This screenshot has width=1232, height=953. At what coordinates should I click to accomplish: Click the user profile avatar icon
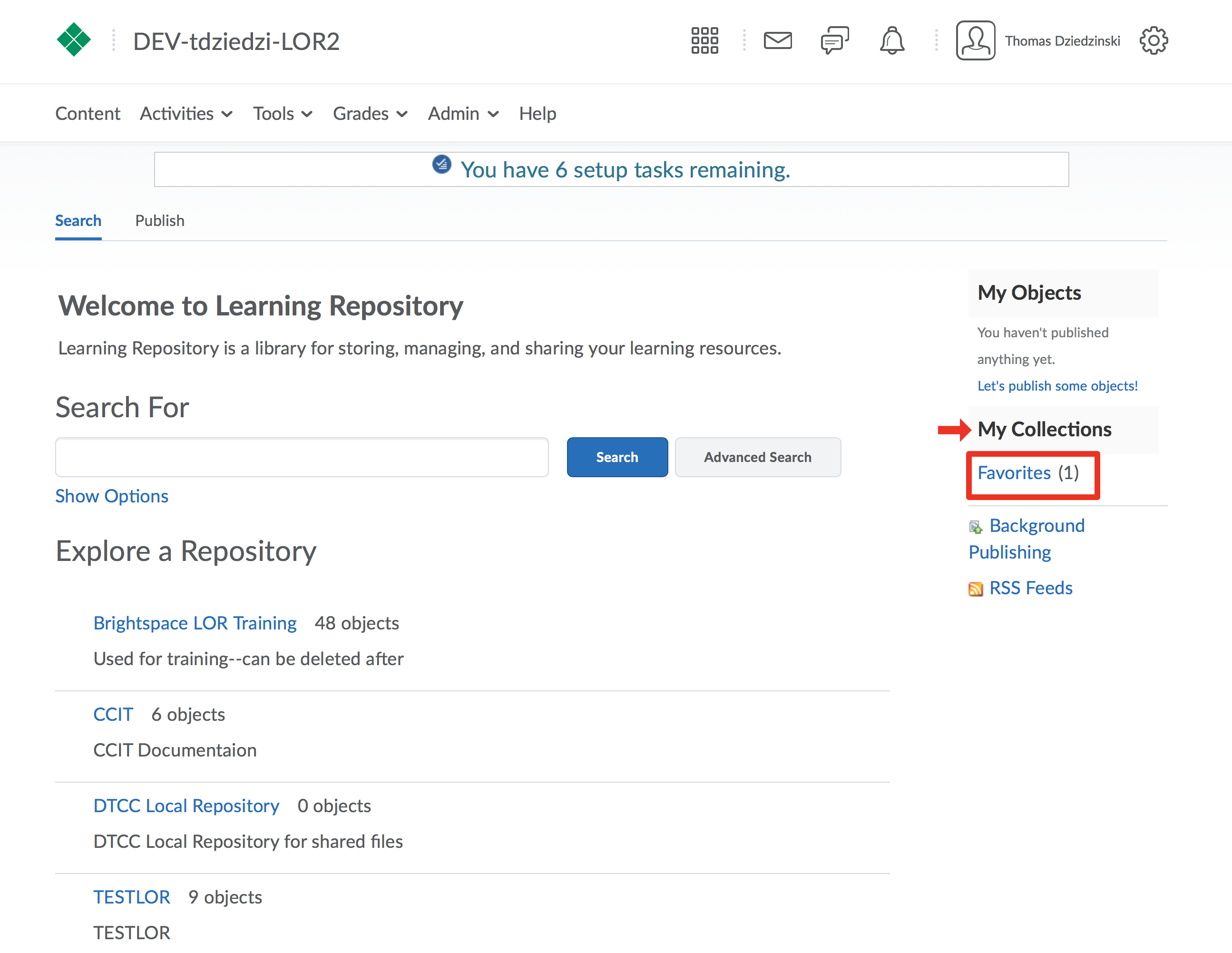[975, 40]
